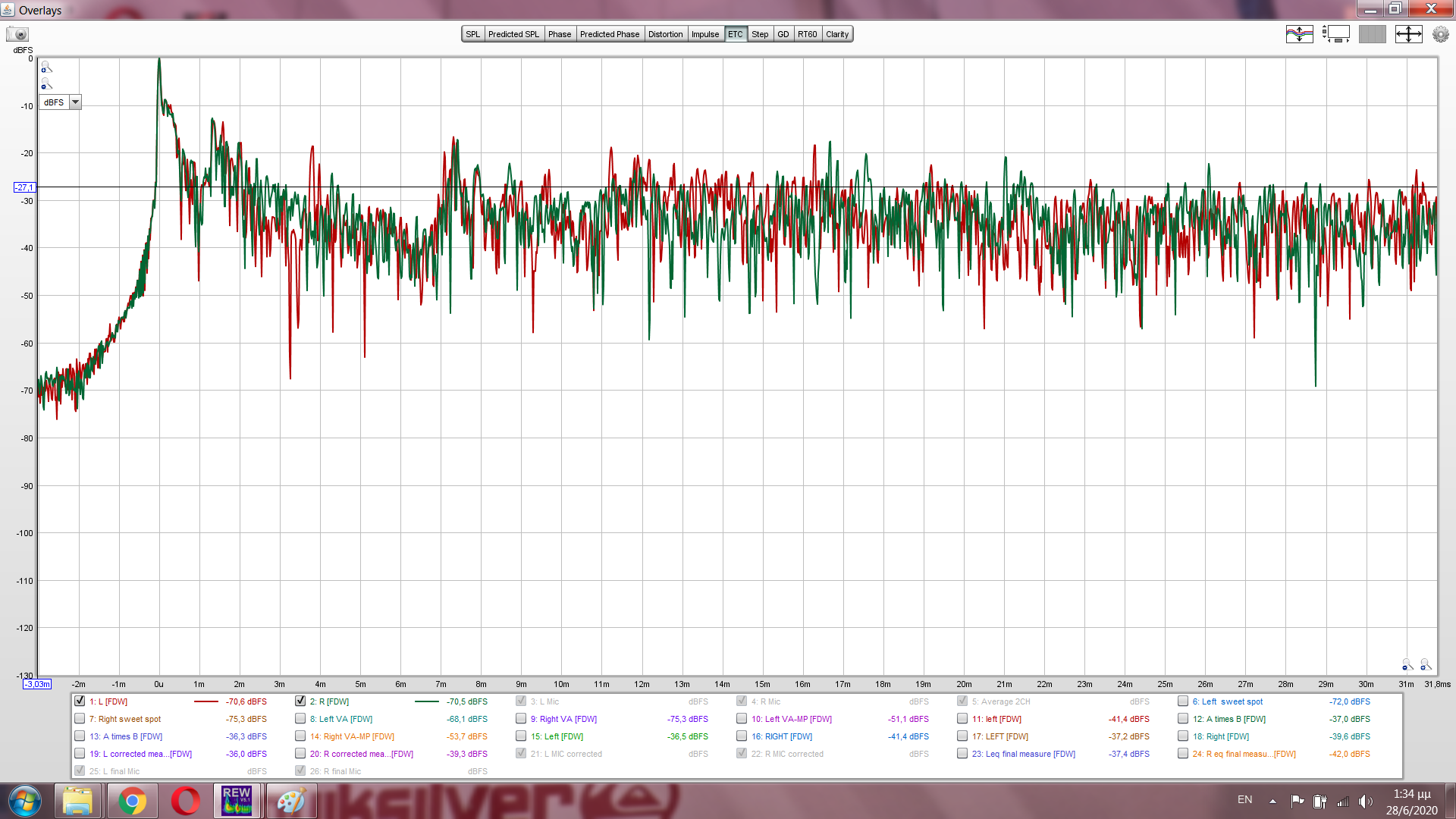
Task: Click the top-left vertical zoom-in magnifier
Action: (x=46, y=67)
